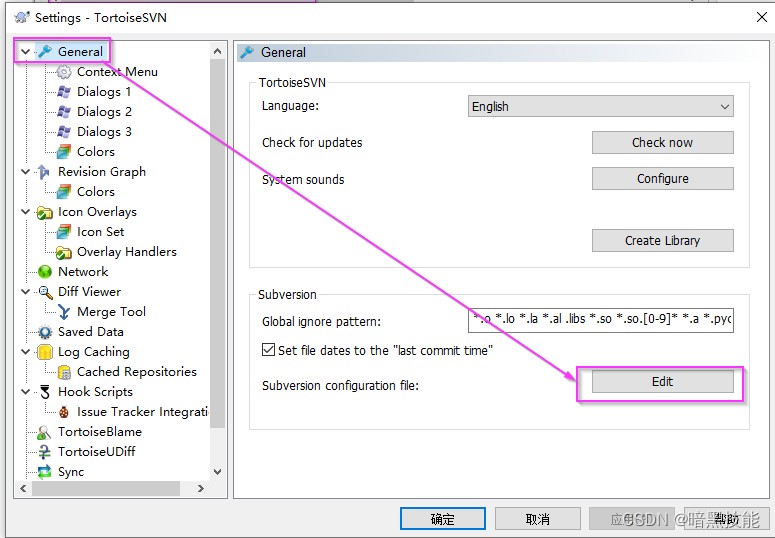
Task: Click the Dialogs 3 window icon
Action: pos(64,132)
